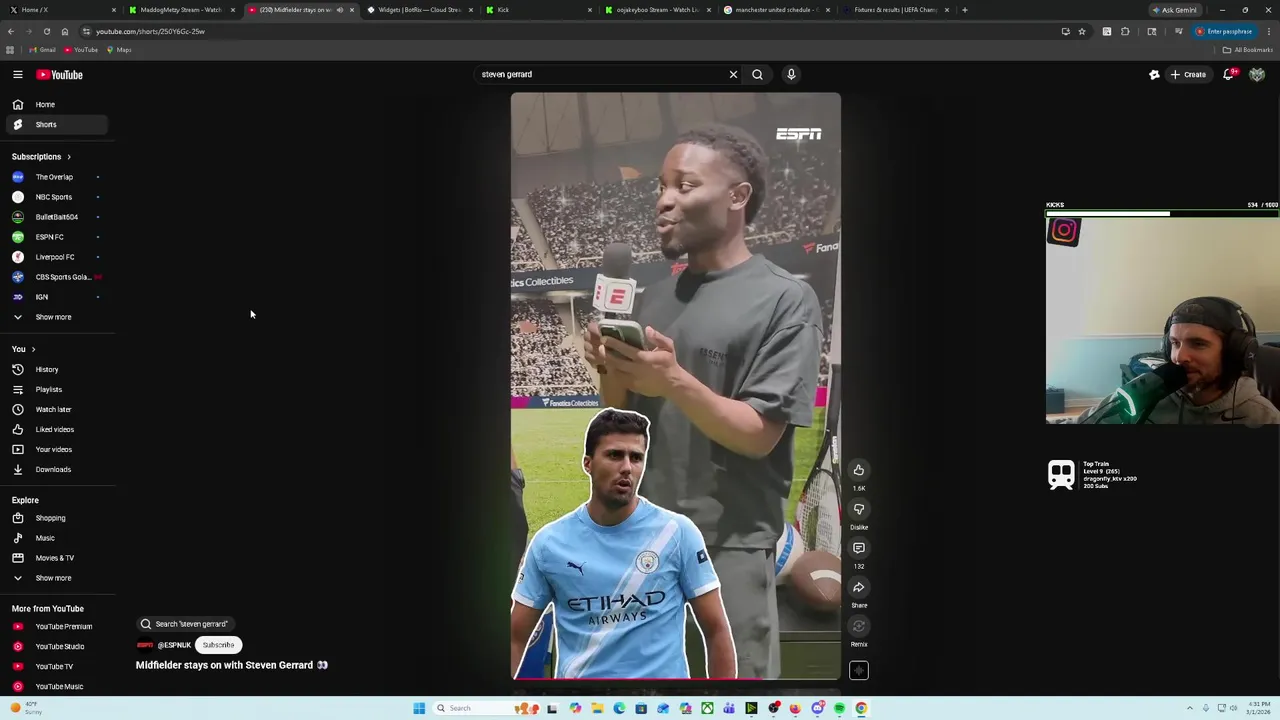The height and width of the screenshot is (720, 1280).
Task: Mute the YouTube tab audio icon
Action: pos(339,10)
